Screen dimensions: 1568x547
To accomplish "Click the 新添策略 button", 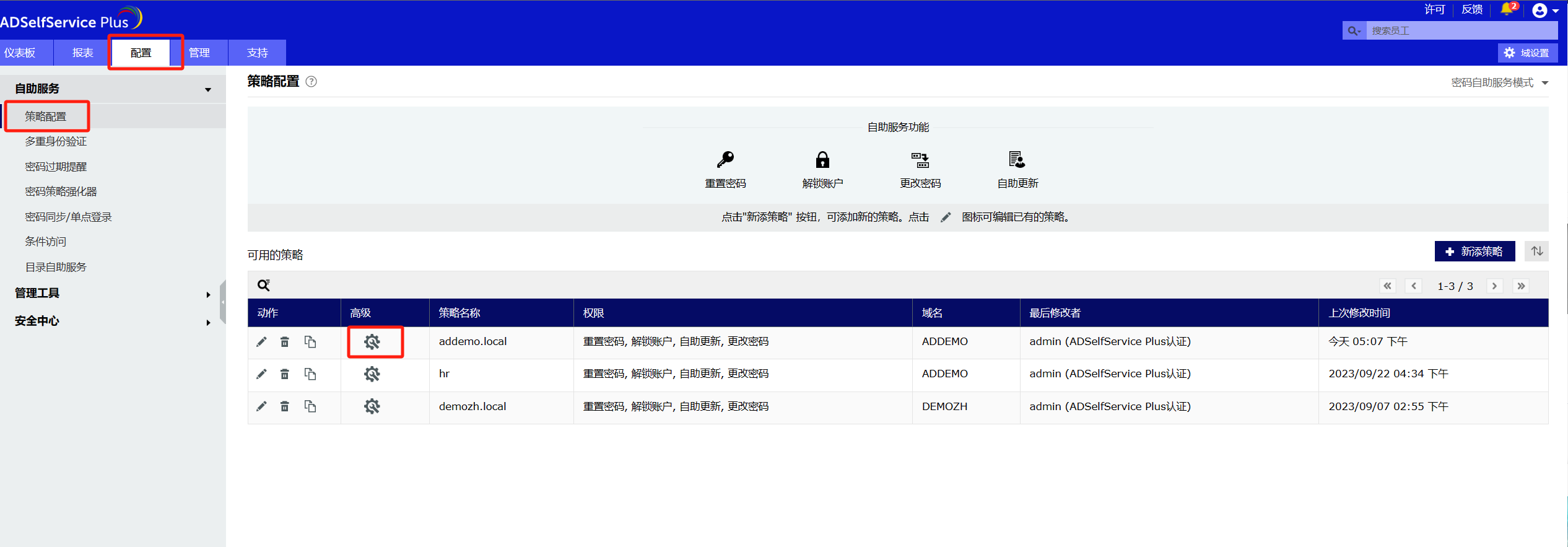I will [x=1474, y=252].
